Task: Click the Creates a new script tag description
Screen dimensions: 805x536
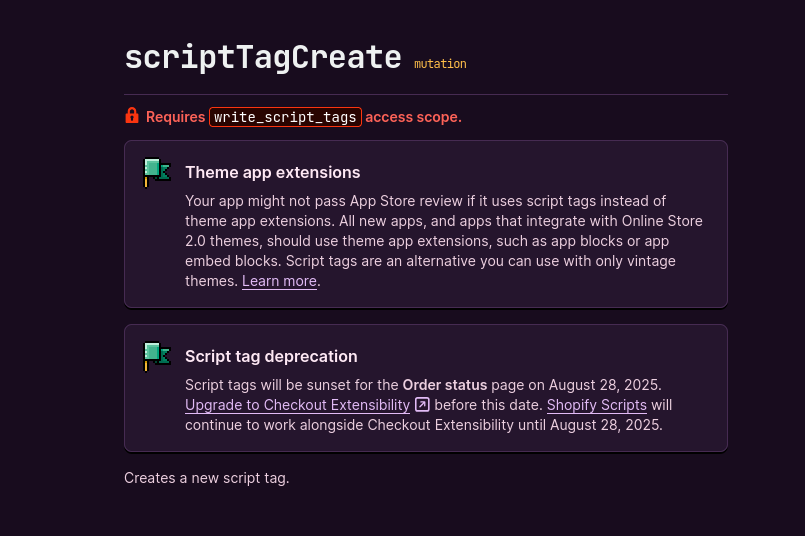Action: coord(206,478)
